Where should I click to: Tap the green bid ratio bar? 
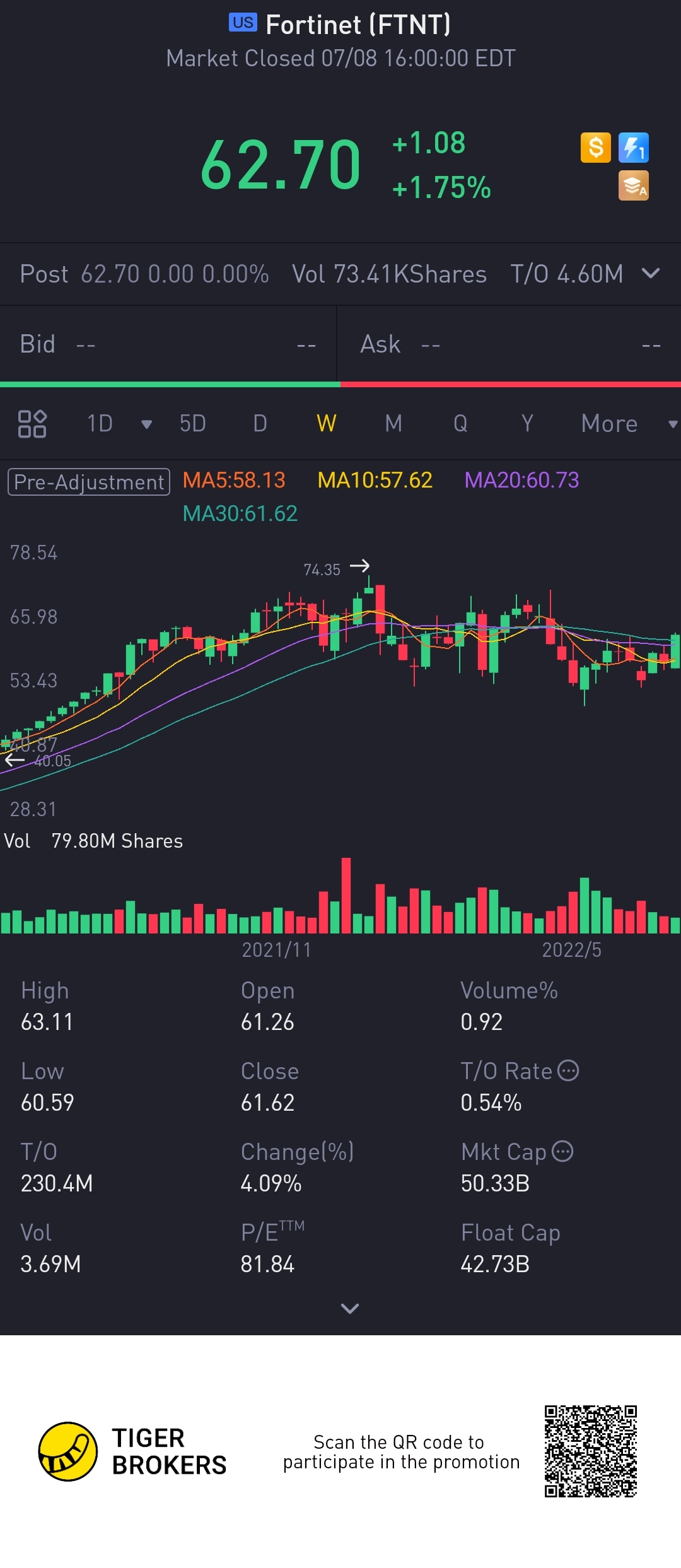tap(170, 384)
